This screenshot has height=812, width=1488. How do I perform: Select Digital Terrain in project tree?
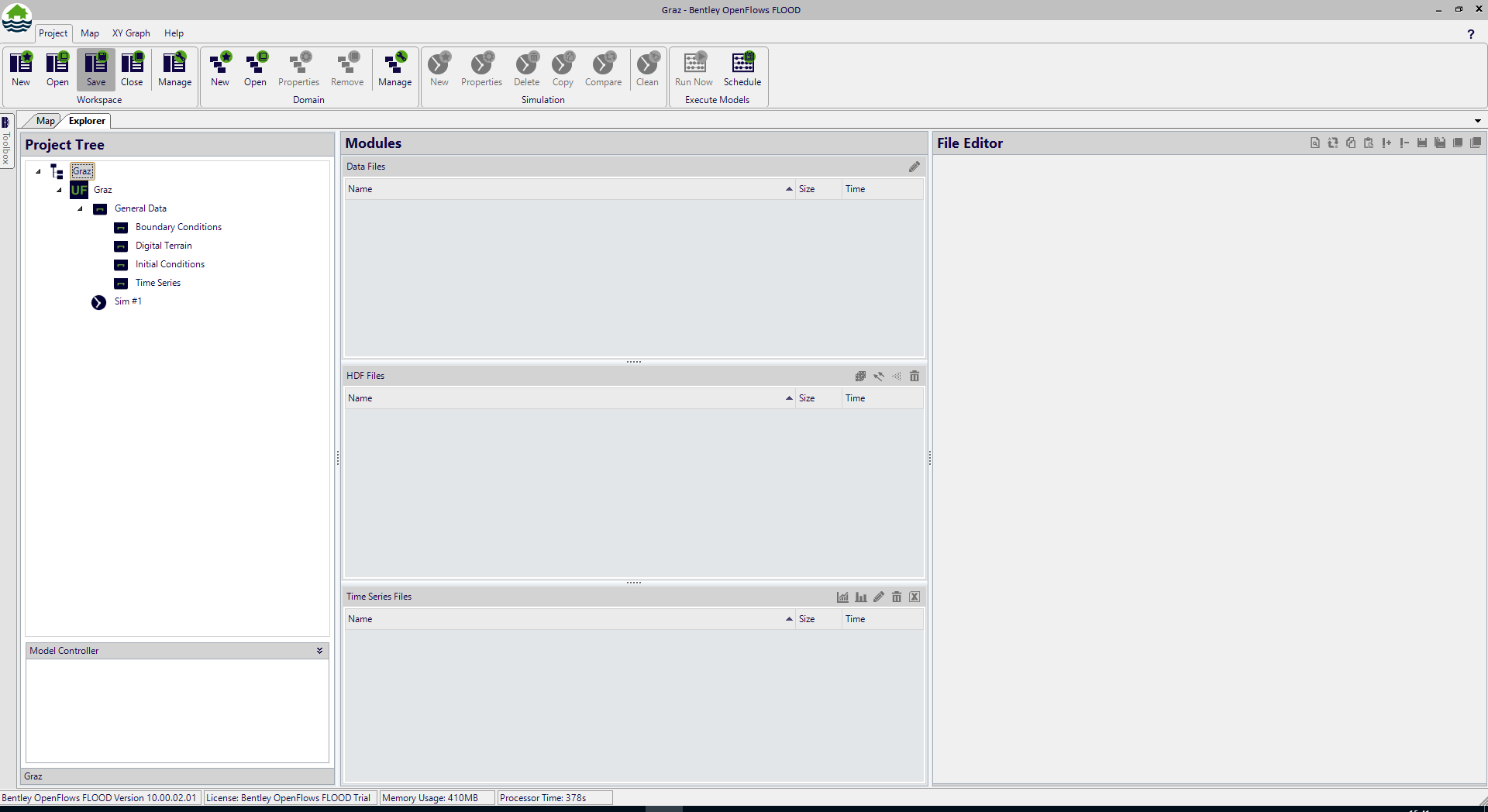pyautogui.click(x=164, y=246)
